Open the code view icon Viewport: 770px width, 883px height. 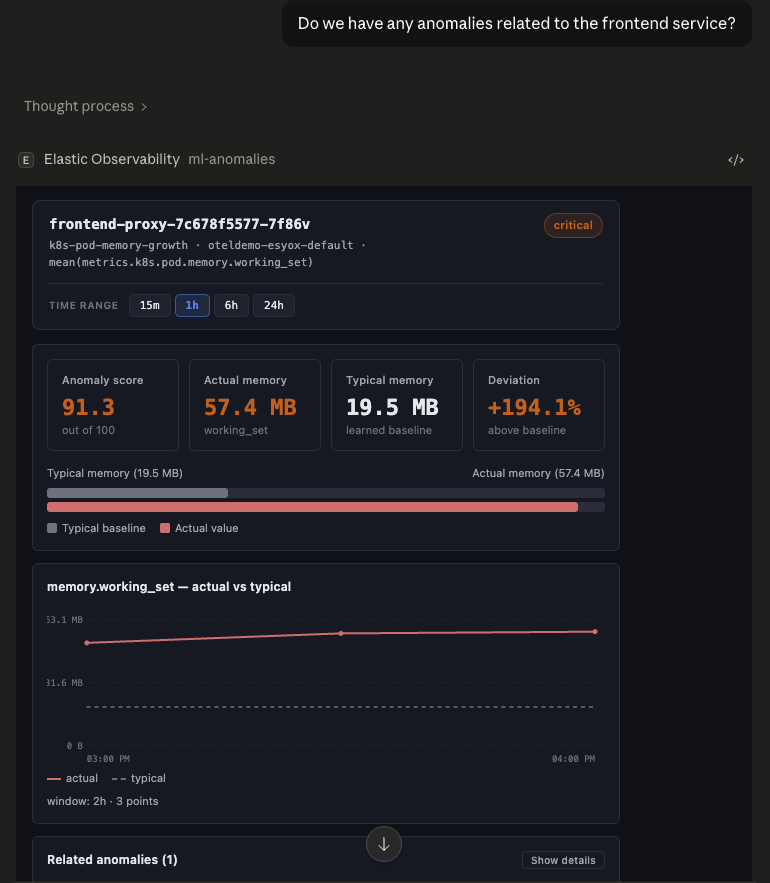point(736,160)
